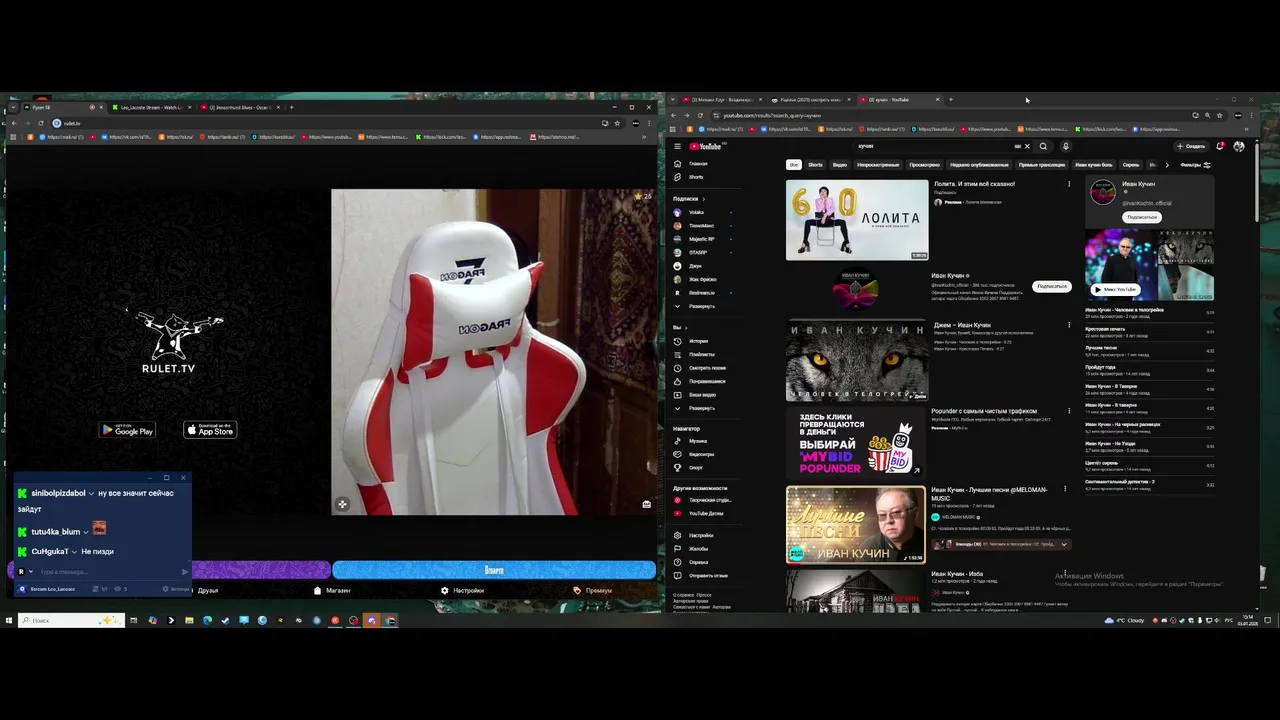This screenshot has height=720, width=1280.
Task: Open Task View on the Windows taskbar
Action: point(134,621)
